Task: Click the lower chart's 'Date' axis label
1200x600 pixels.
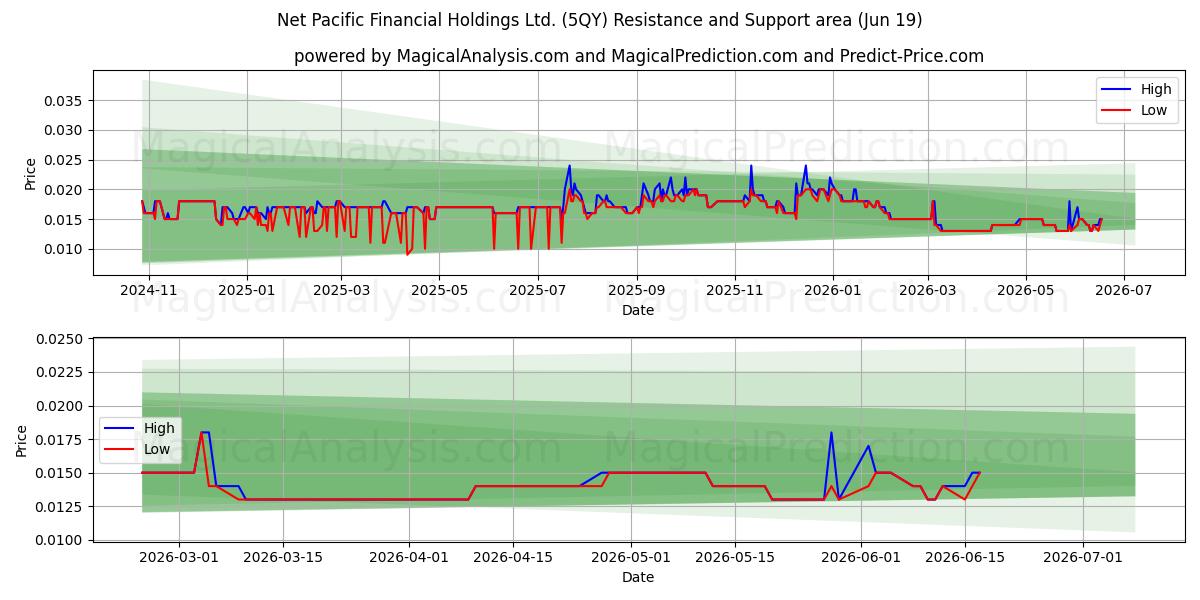Action: [638, 577]
